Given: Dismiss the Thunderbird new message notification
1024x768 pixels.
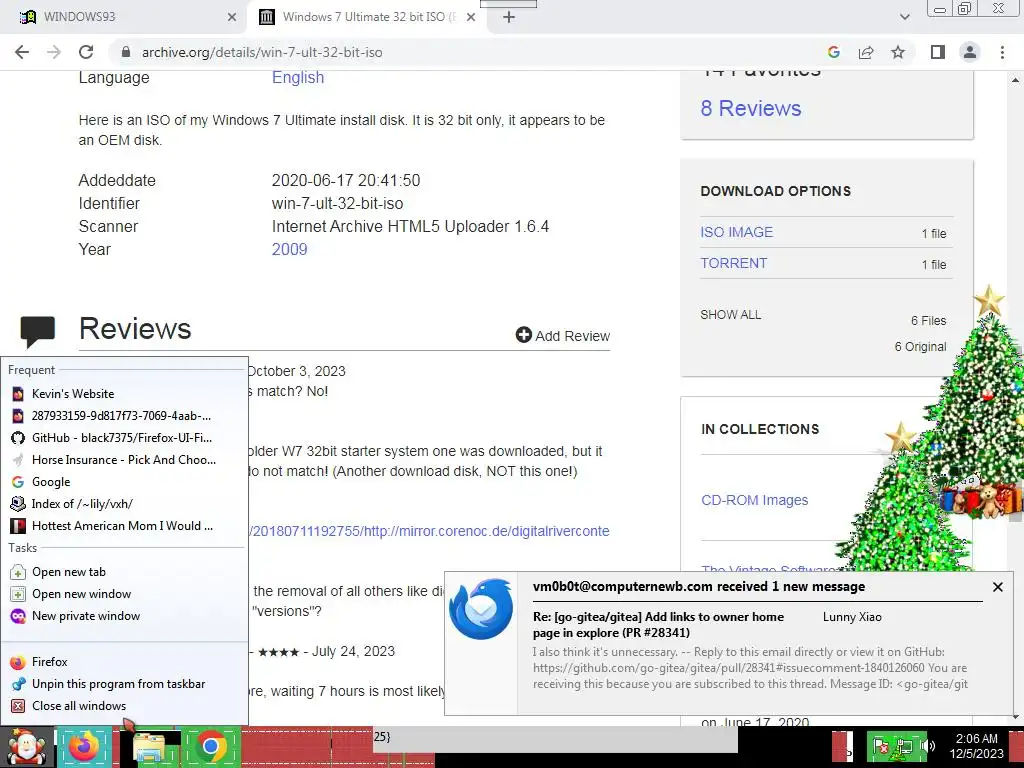Looking at the screenshot, I should point(997,587).
